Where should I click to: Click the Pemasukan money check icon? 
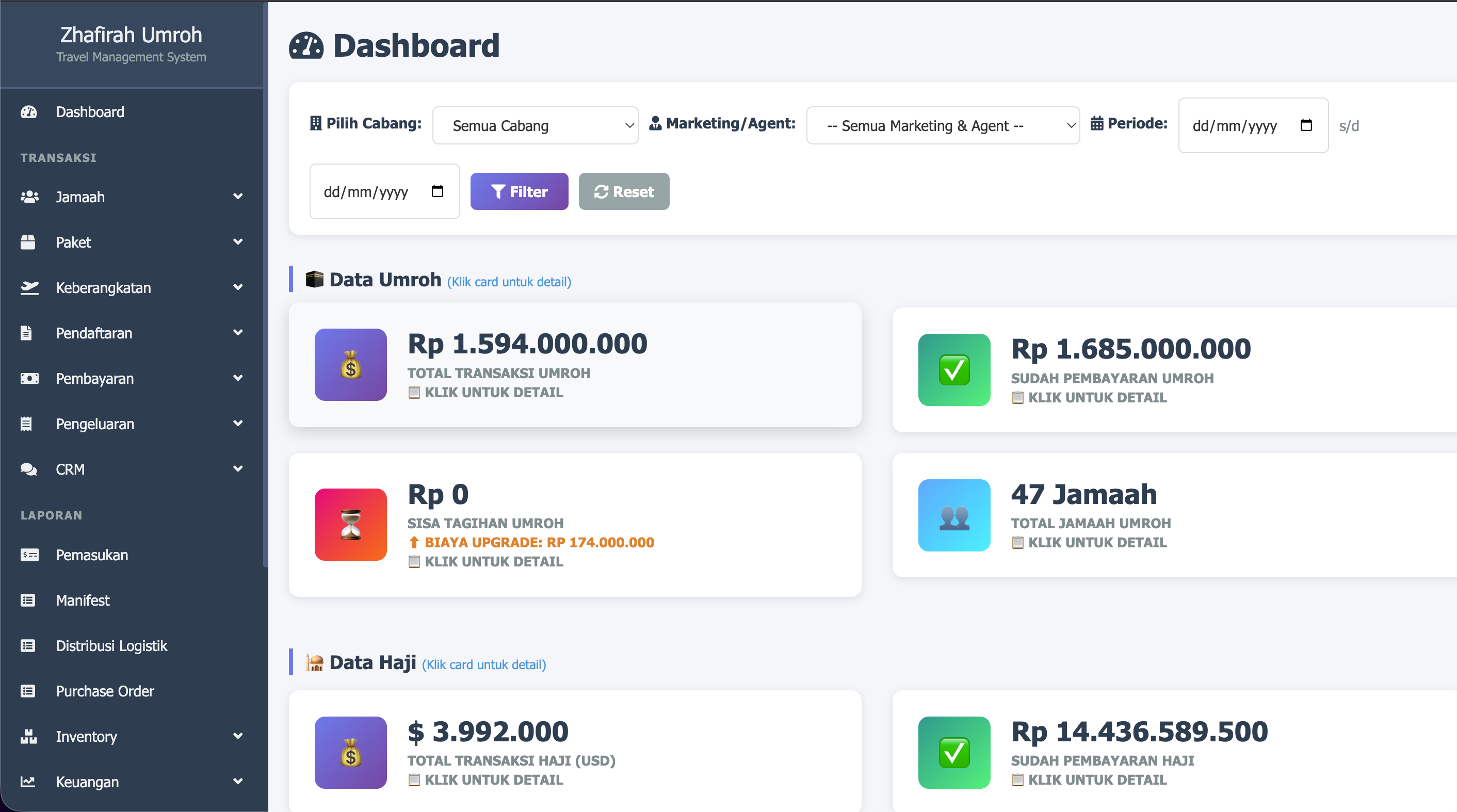29,555
